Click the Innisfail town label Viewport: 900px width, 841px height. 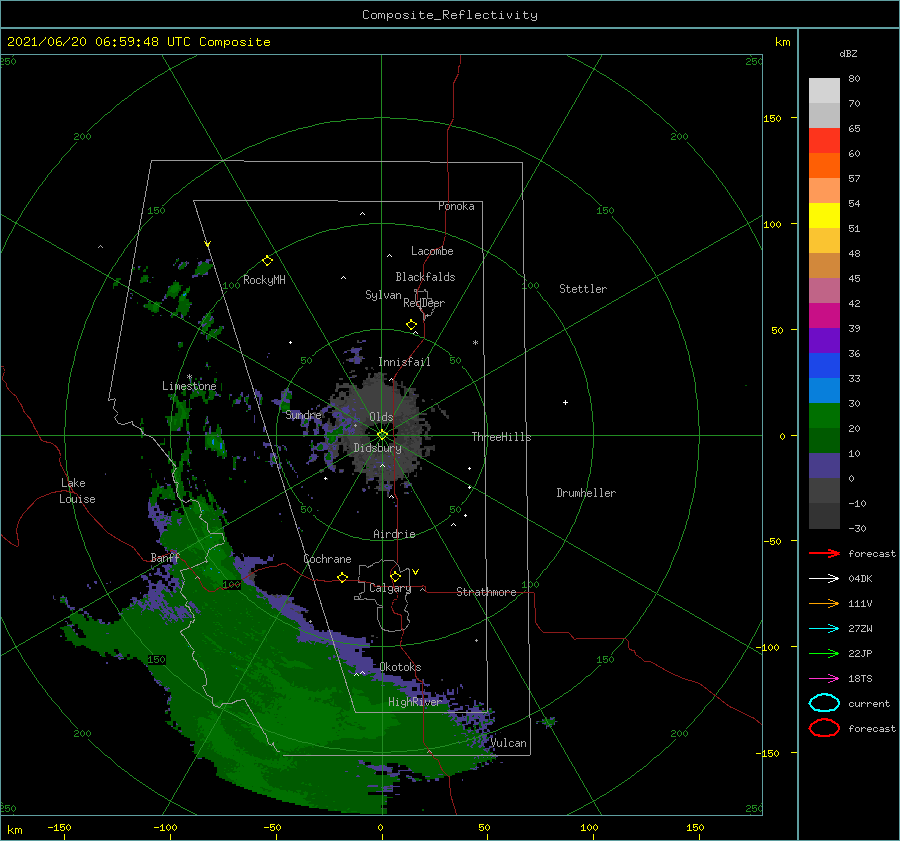pos(404,362)
